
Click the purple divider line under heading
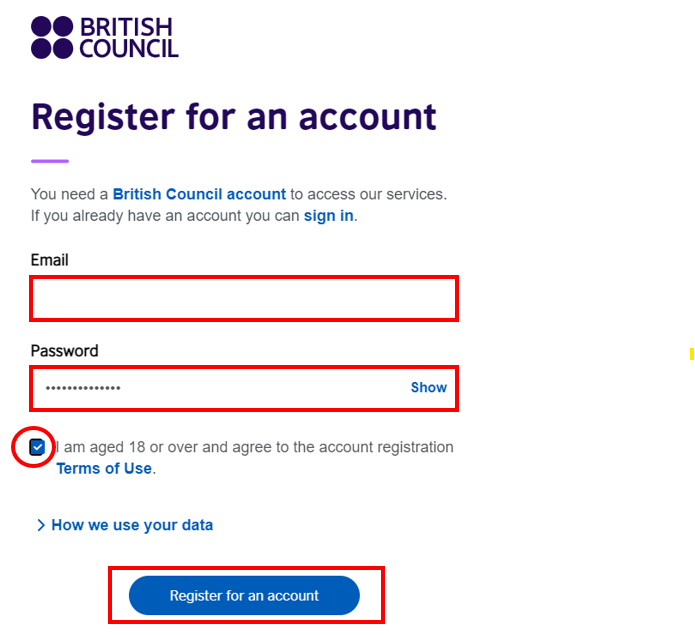click(50, 161)
